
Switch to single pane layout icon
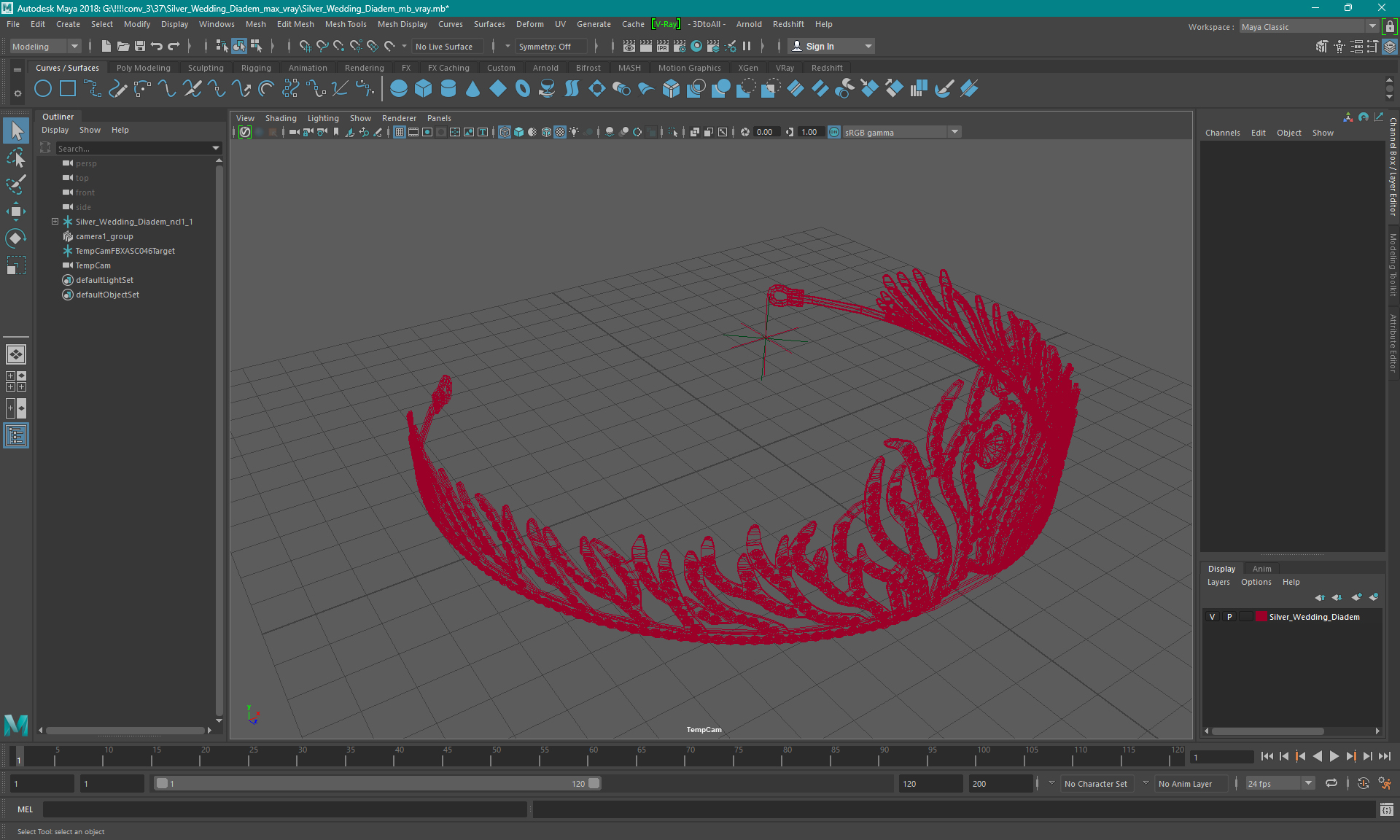[x=16, y=354]
